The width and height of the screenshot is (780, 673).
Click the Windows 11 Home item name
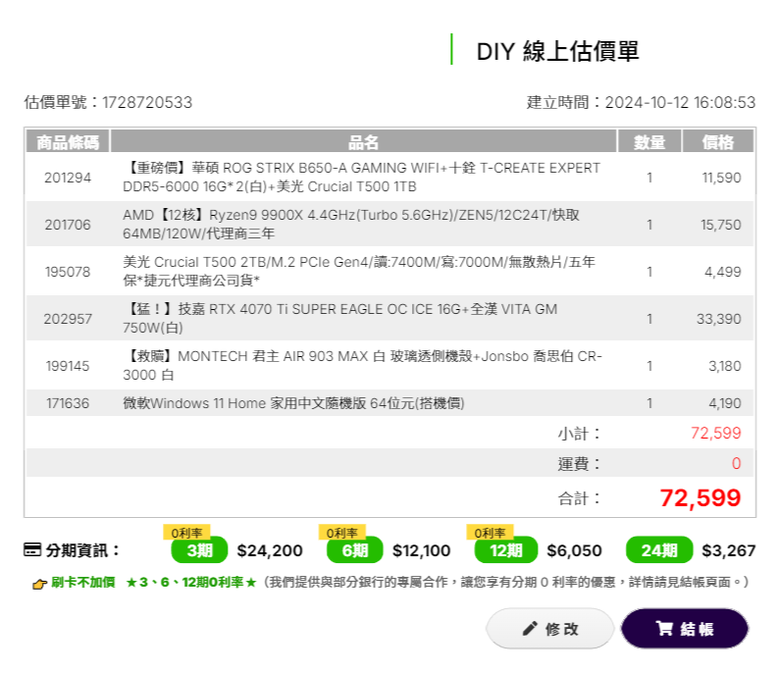293,403
